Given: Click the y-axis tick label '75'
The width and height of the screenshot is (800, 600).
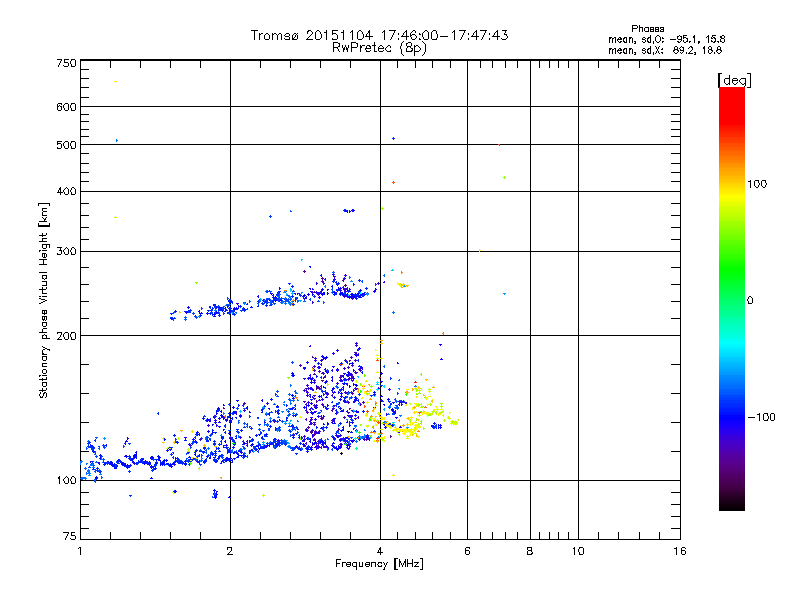Looking at the screenshot, I should click(x=69, y=536).
